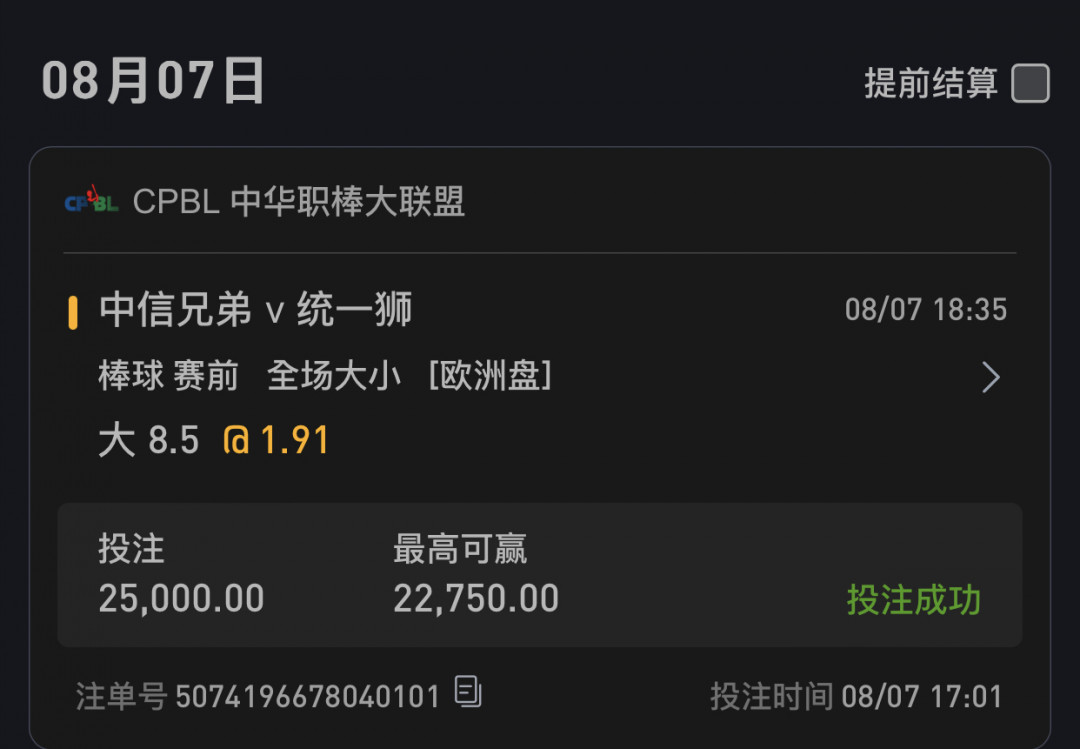Click the 08月07日 date header
The height and width of the screenshot is (749, 1080).
tap(153, 81)
